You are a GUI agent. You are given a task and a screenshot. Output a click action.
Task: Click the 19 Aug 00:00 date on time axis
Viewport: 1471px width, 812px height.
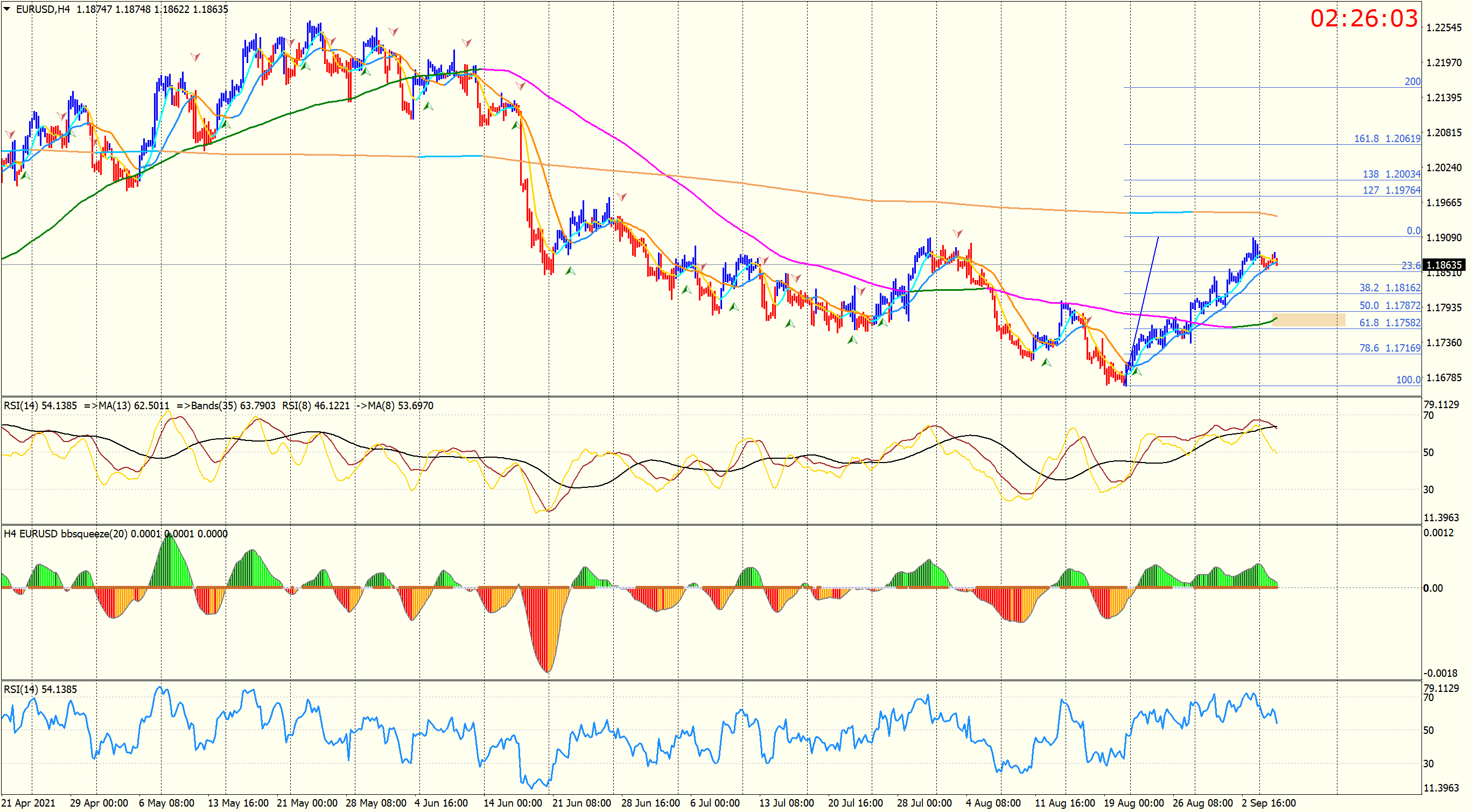point(1133,803)
